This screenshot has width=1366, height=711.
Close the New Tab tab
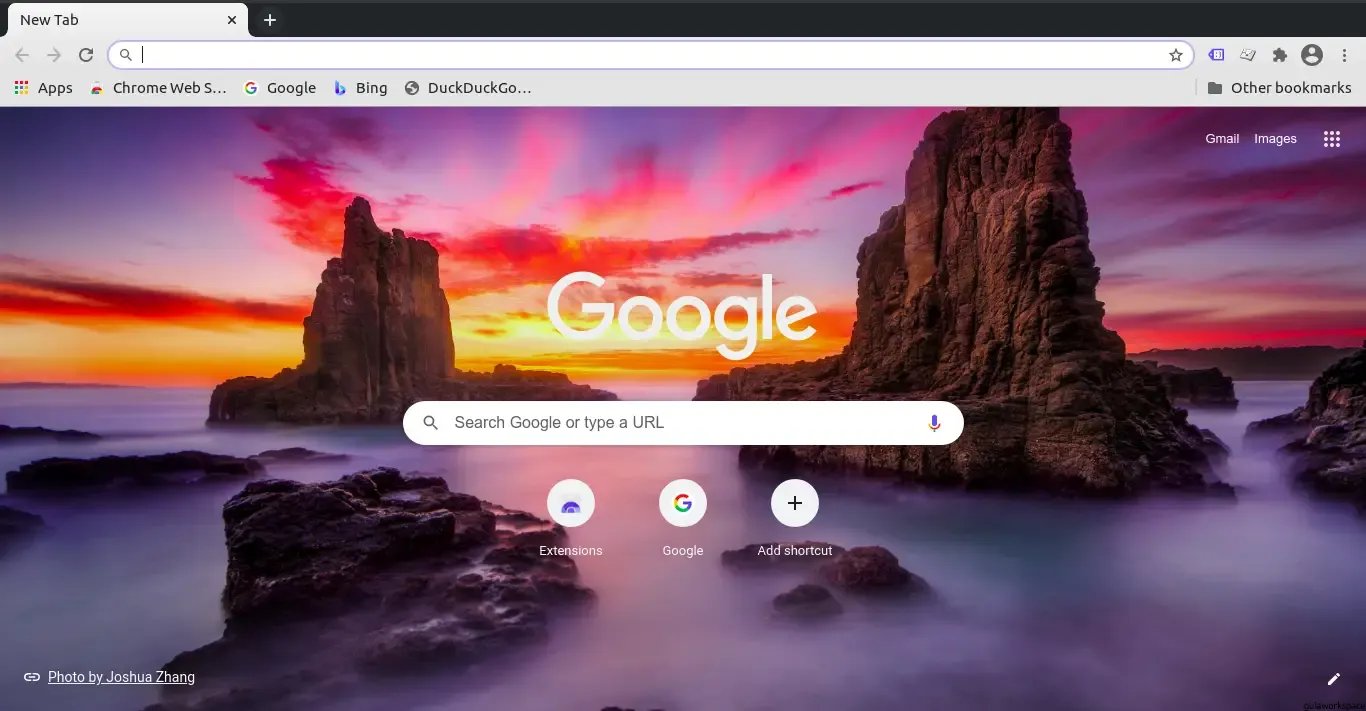tap(232, 20)
